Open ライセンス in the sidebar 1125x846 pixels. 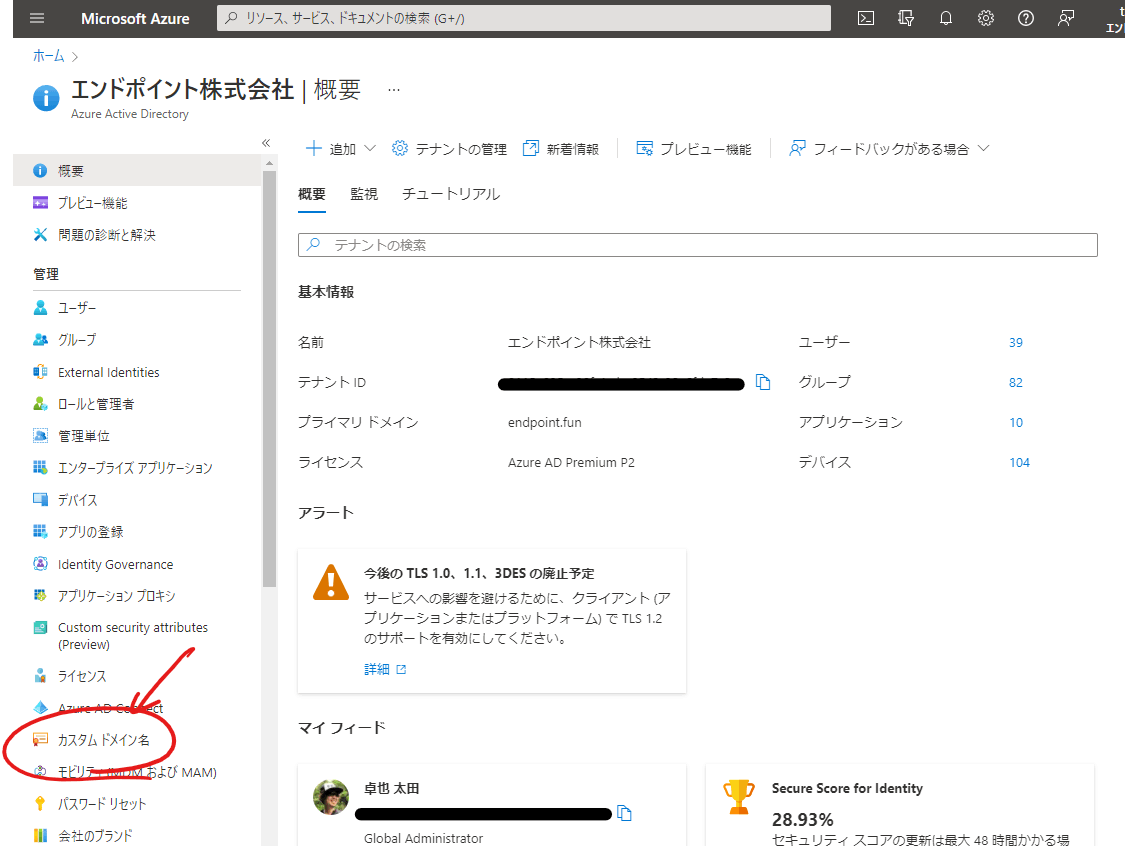click(82, 676)
